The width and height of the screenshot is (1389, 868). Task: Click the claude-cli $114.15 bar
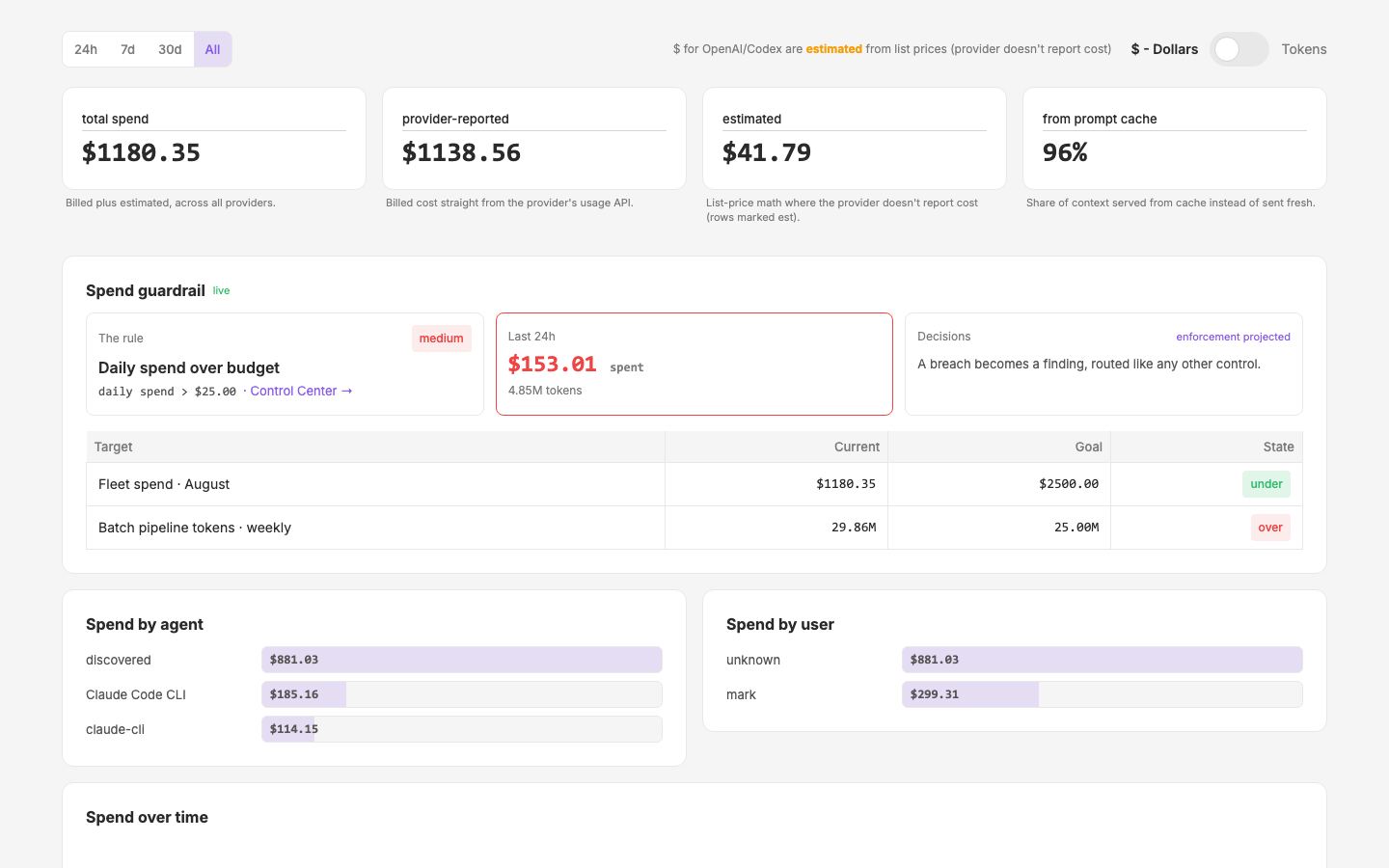[462, 729]
